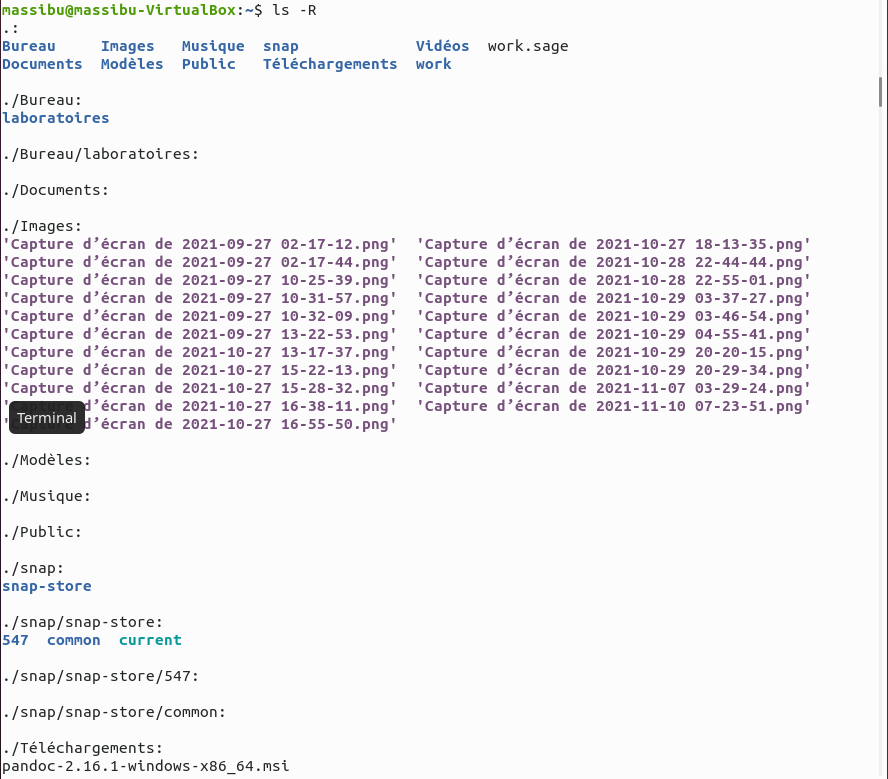
Task: Click capture file 2021-10-29 03-46-54.png
Action: coord(613,316)
